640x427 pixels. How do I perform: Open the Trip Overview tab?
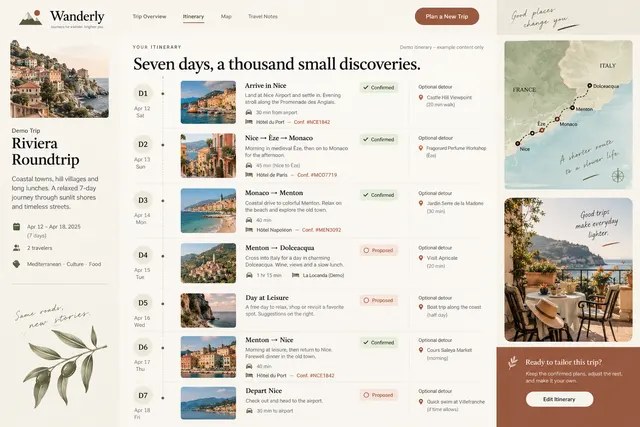tap(149, 17)
